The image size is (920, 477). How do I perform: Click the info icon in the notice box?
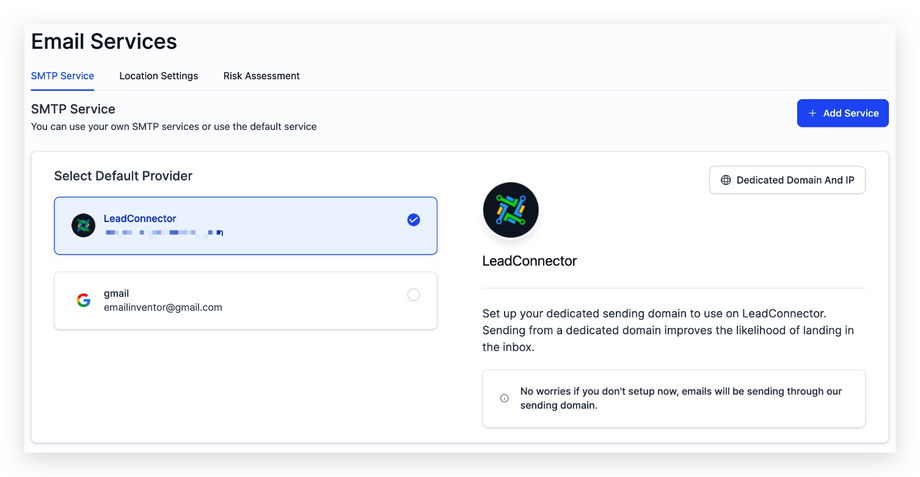tap(504, 398)
